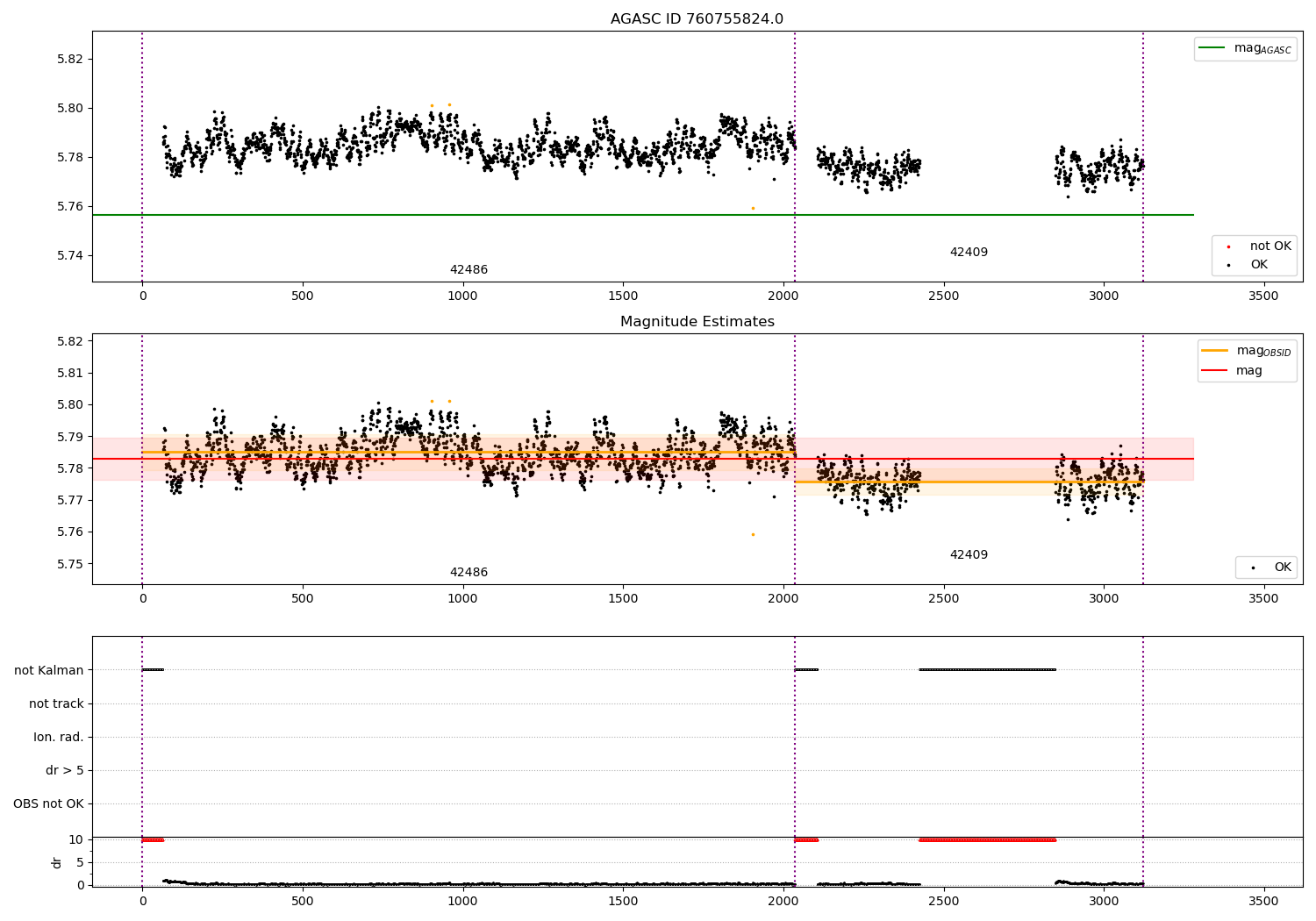
Task: Click the 5.74 y-tick label in top plot
Action: (x=69, y=256)
